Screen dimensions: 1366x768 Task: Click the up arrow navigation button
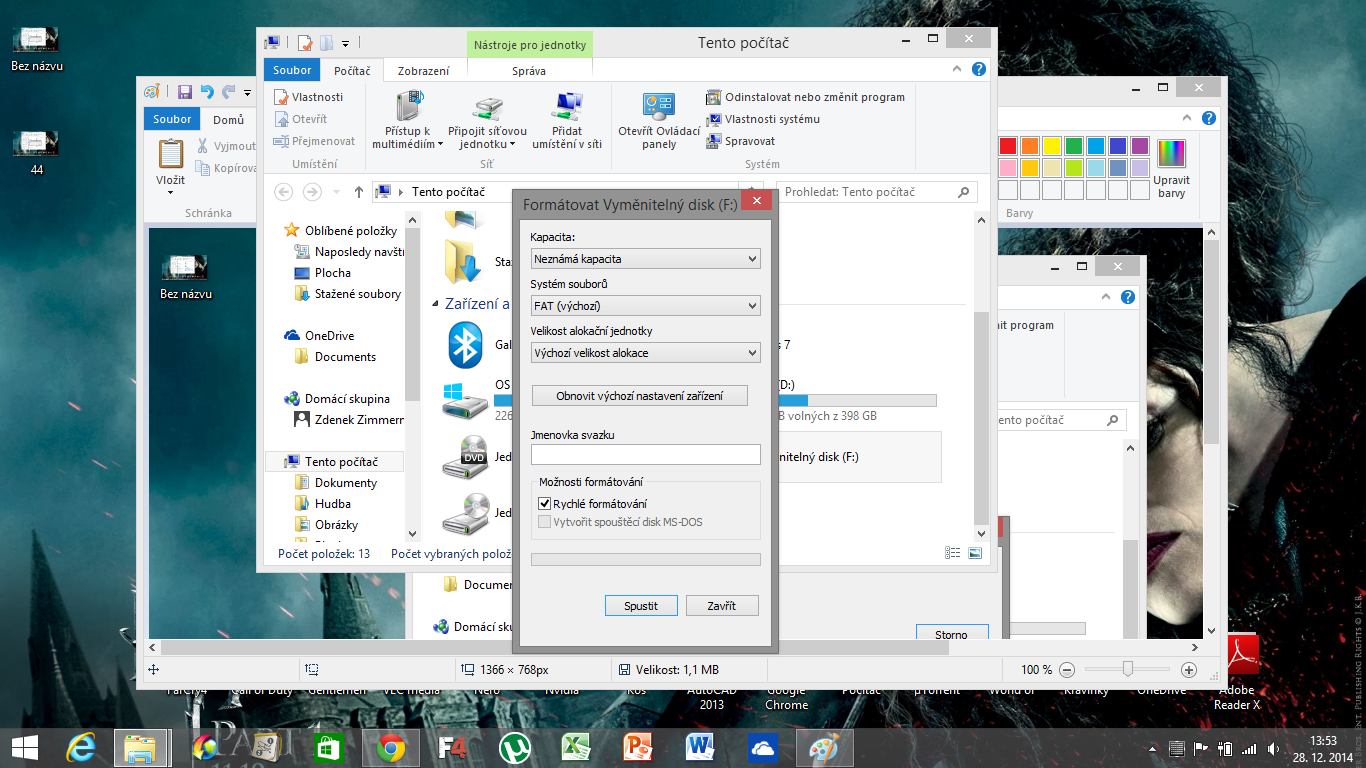tap(359, 192)
